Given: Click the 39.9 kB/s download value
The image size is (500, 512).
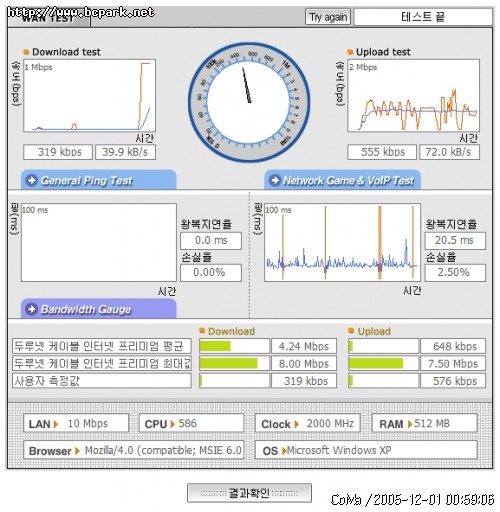Looking at the screenshot, I should 125,152.
